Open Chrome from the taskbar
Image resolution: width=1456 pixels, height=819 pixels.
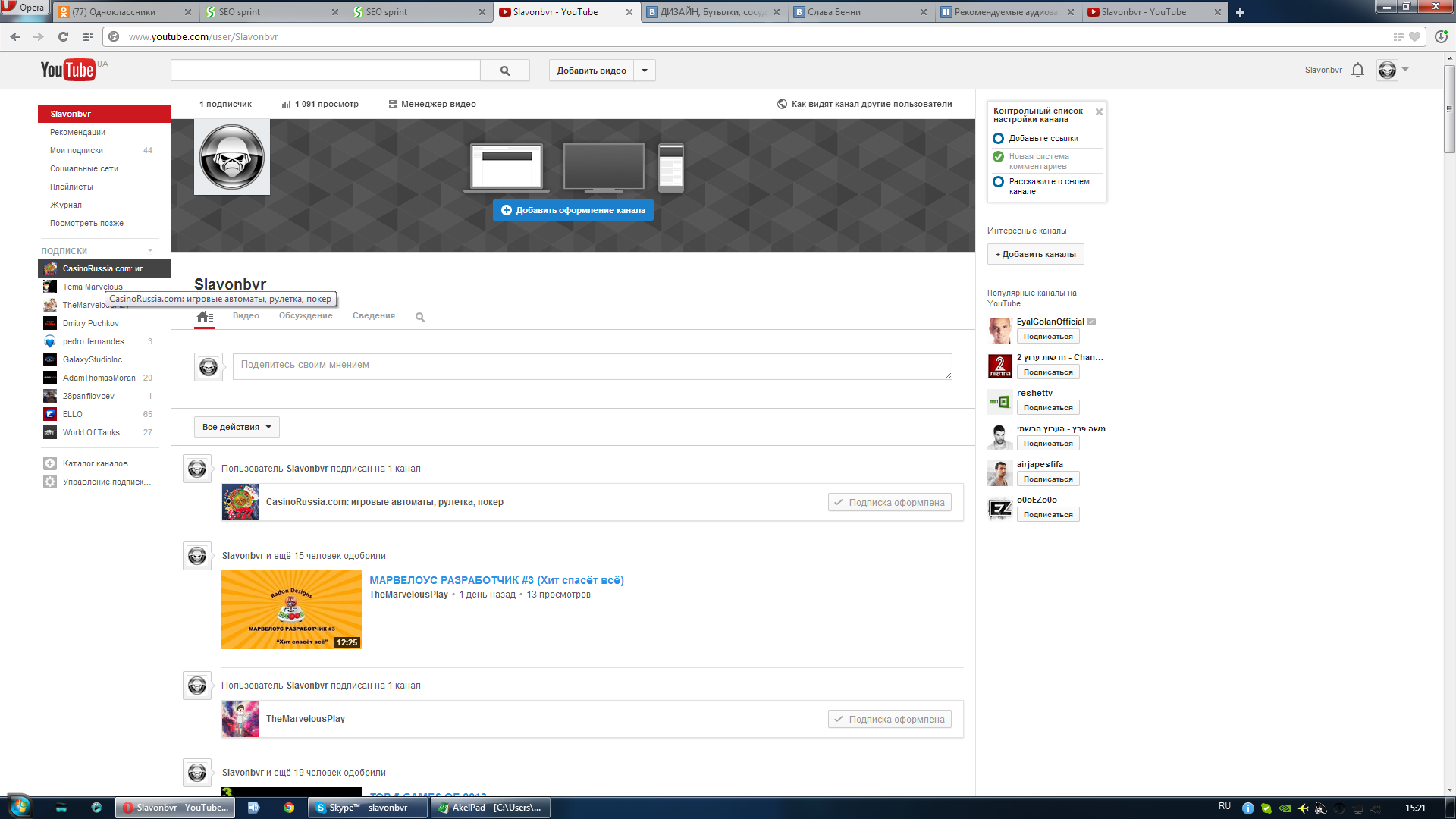289,808
